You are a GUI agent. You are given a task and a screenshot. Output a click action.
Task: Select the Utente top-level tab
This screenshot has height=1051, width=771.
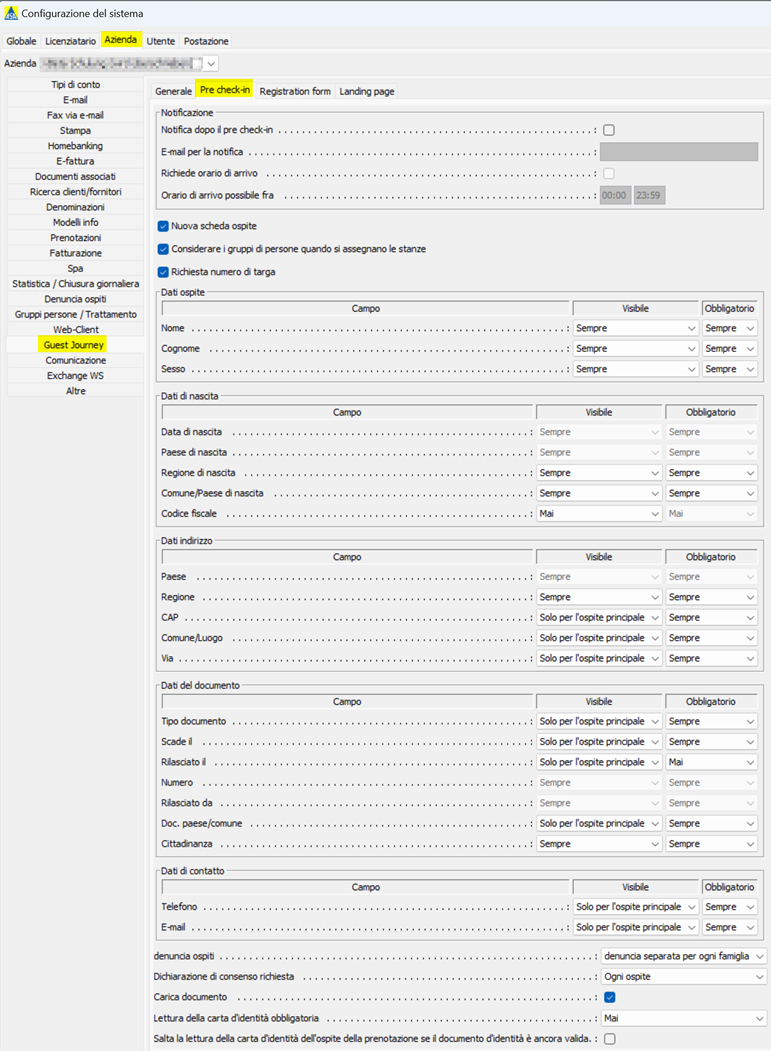click(160, 41)
